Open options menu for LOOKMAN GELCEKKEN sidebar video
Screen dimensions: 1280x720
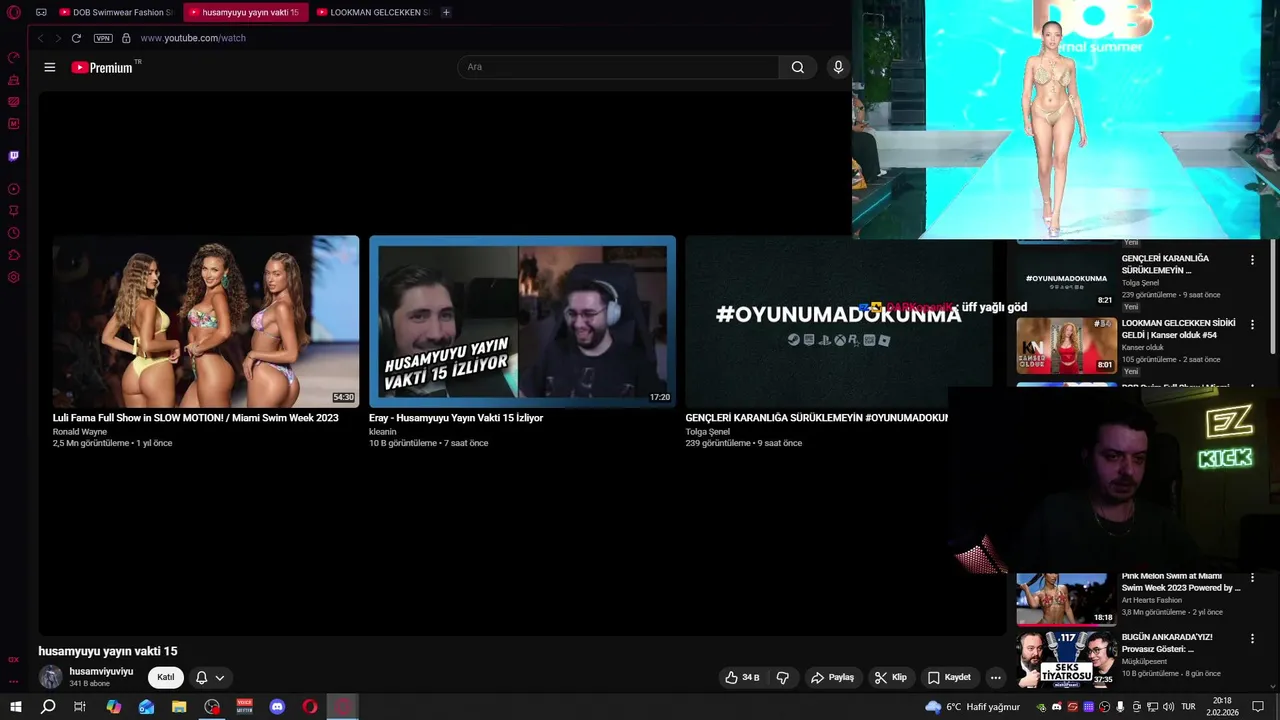coord(1252,325)
